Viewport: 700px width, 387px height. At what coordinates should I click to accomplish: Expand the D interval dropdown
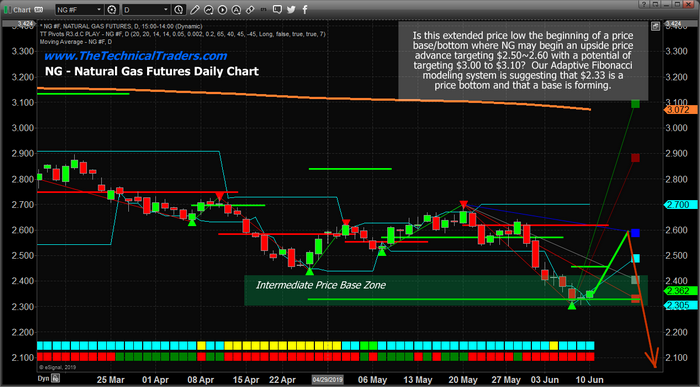point(166,9)
